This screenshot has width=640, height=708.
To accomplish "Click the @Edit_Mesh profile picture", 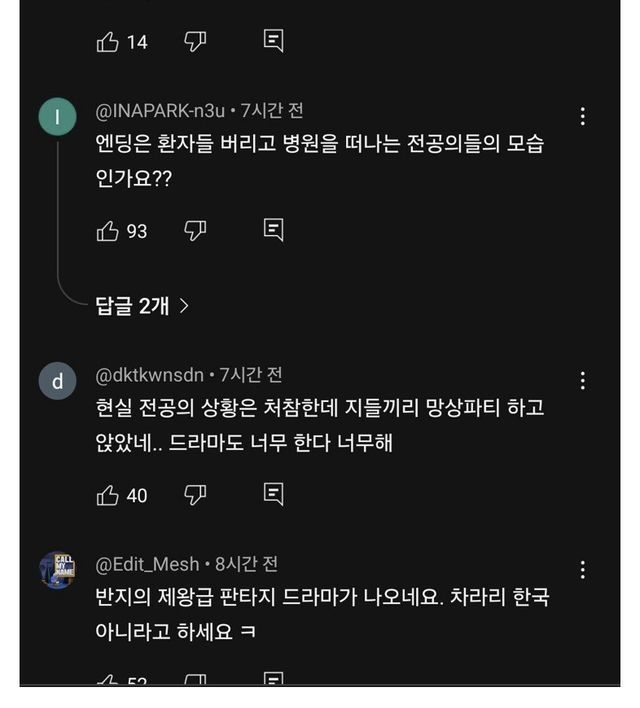I will pyautogui.click(x=57, y=570).
